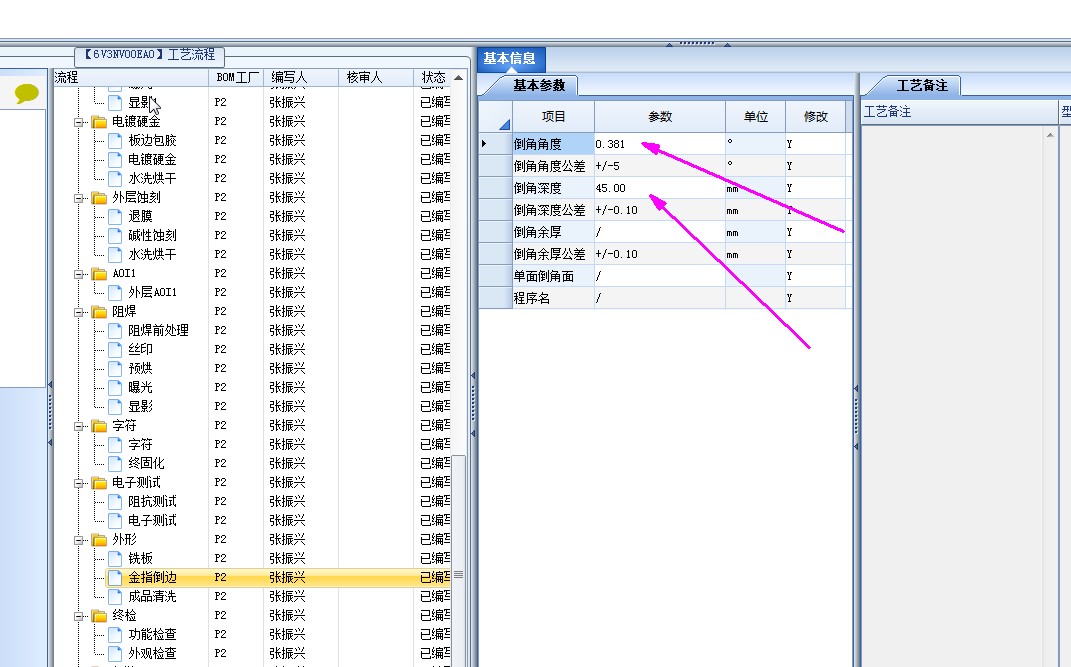Sort by the 流程 column header

(131, 78)
